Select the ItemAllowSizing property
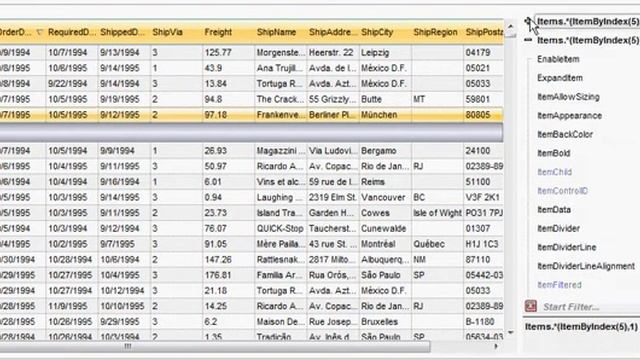Viewport: 640px width, 360px height. [568, 97]
